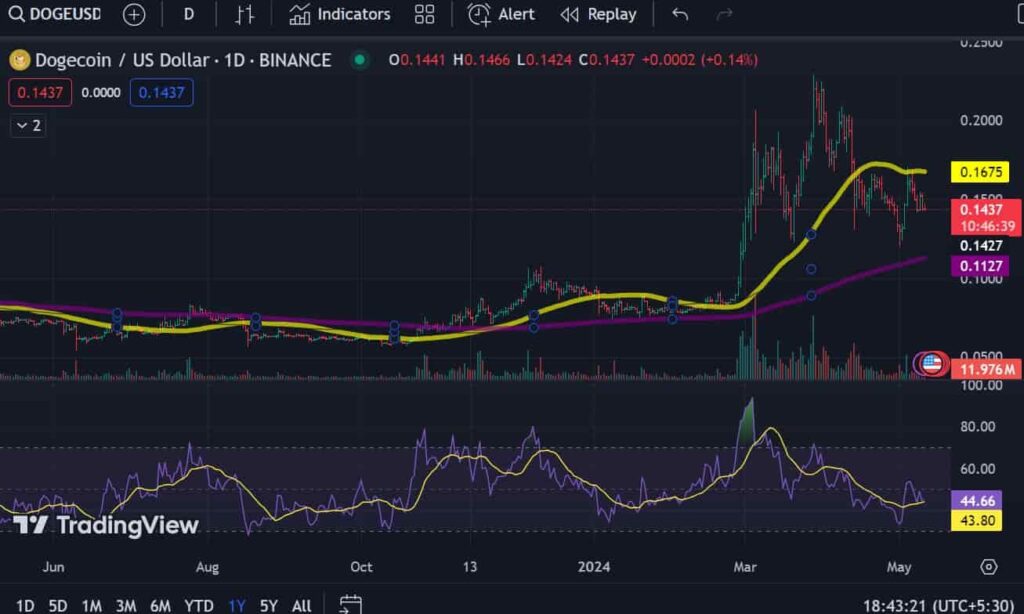Click the Mar label on time axis
This screenshot has width=1024, height=614.
[744, 567]
